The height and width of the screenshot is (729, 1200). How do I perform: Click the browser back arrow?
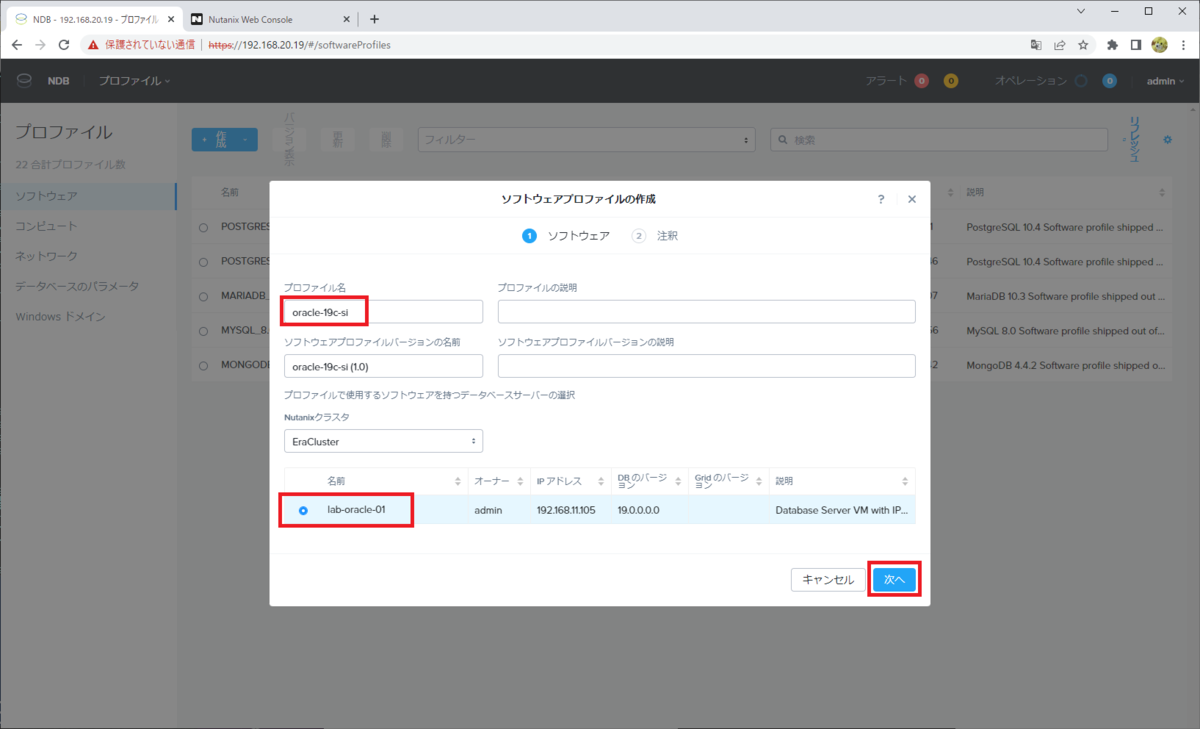[16, 45]
